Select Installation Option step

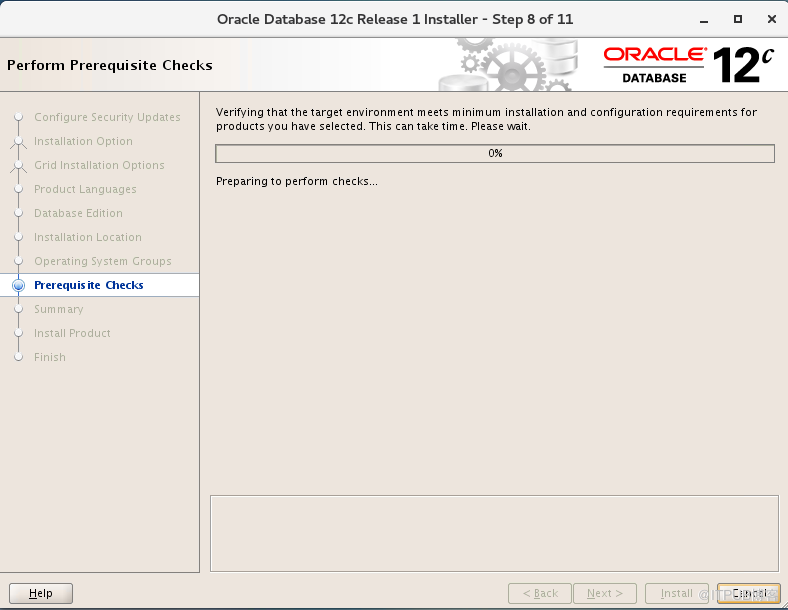(83, 141)
